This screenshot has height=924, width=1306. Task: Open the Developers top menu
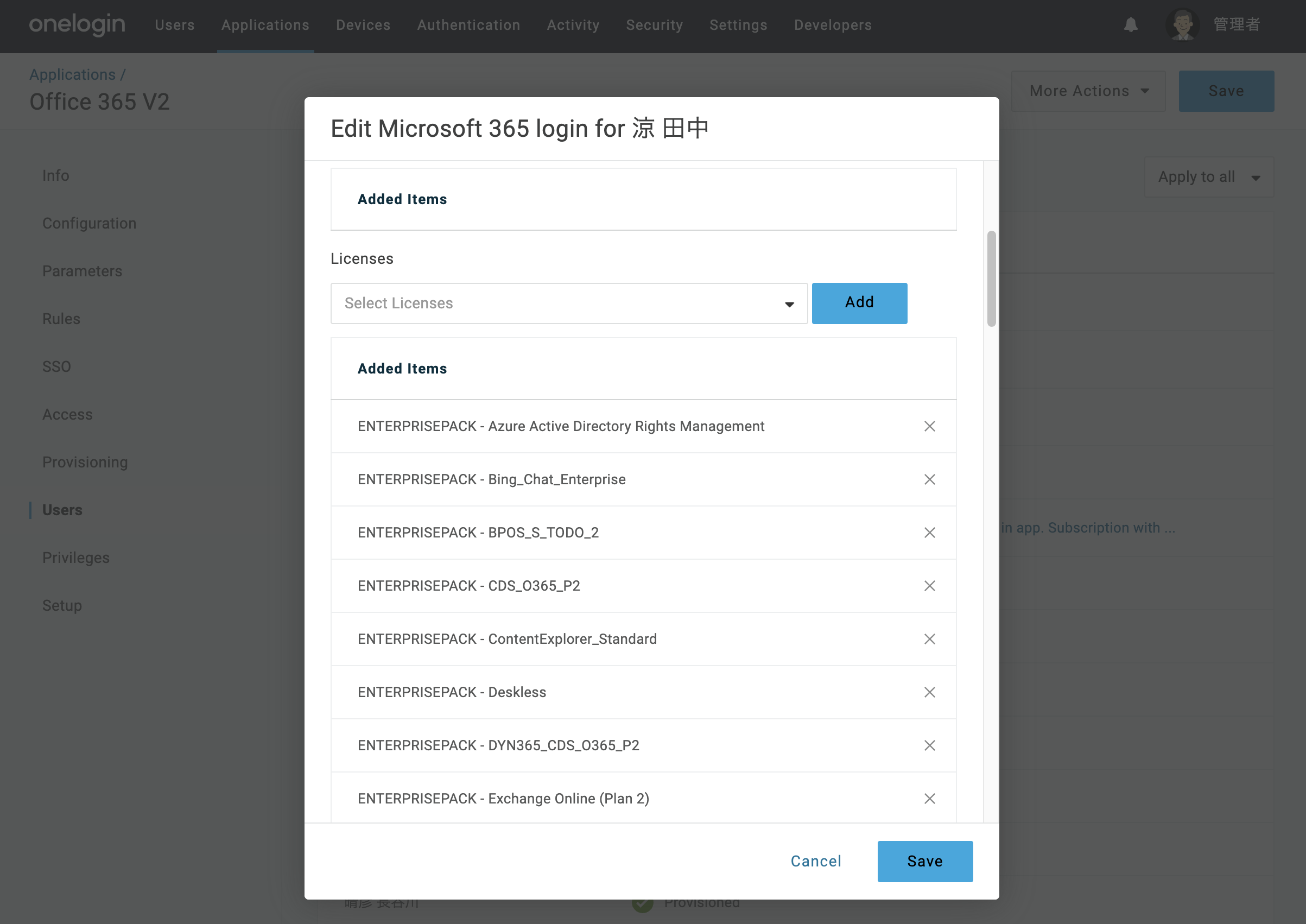(833, 25)
